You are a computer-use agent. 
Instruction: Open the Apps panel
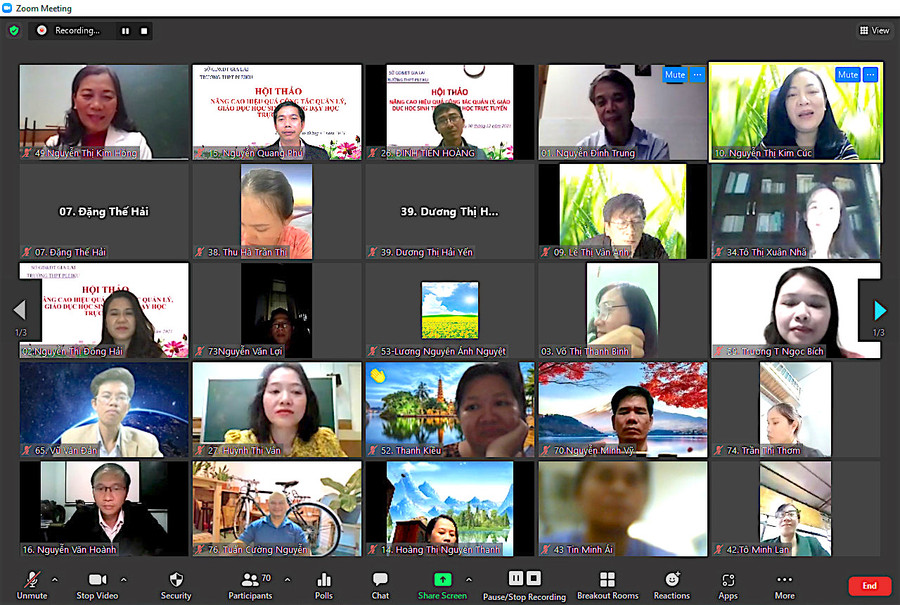coord(728,580)
